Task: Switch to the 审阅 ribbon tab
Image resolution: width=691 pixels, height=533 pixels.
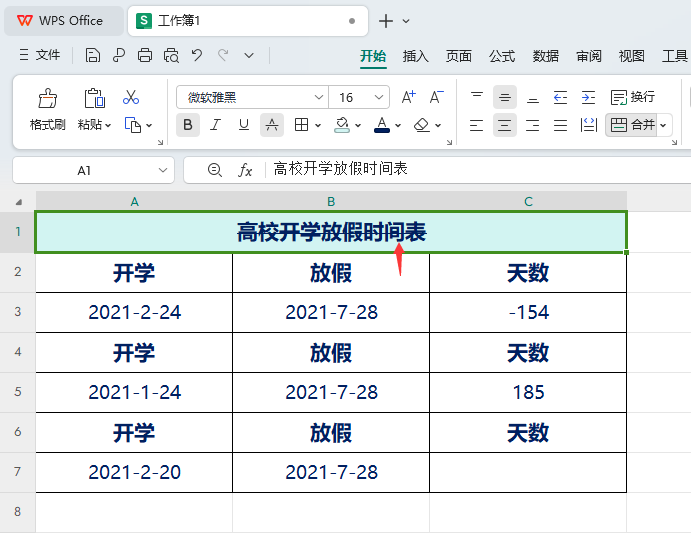Action: point(588,56)
